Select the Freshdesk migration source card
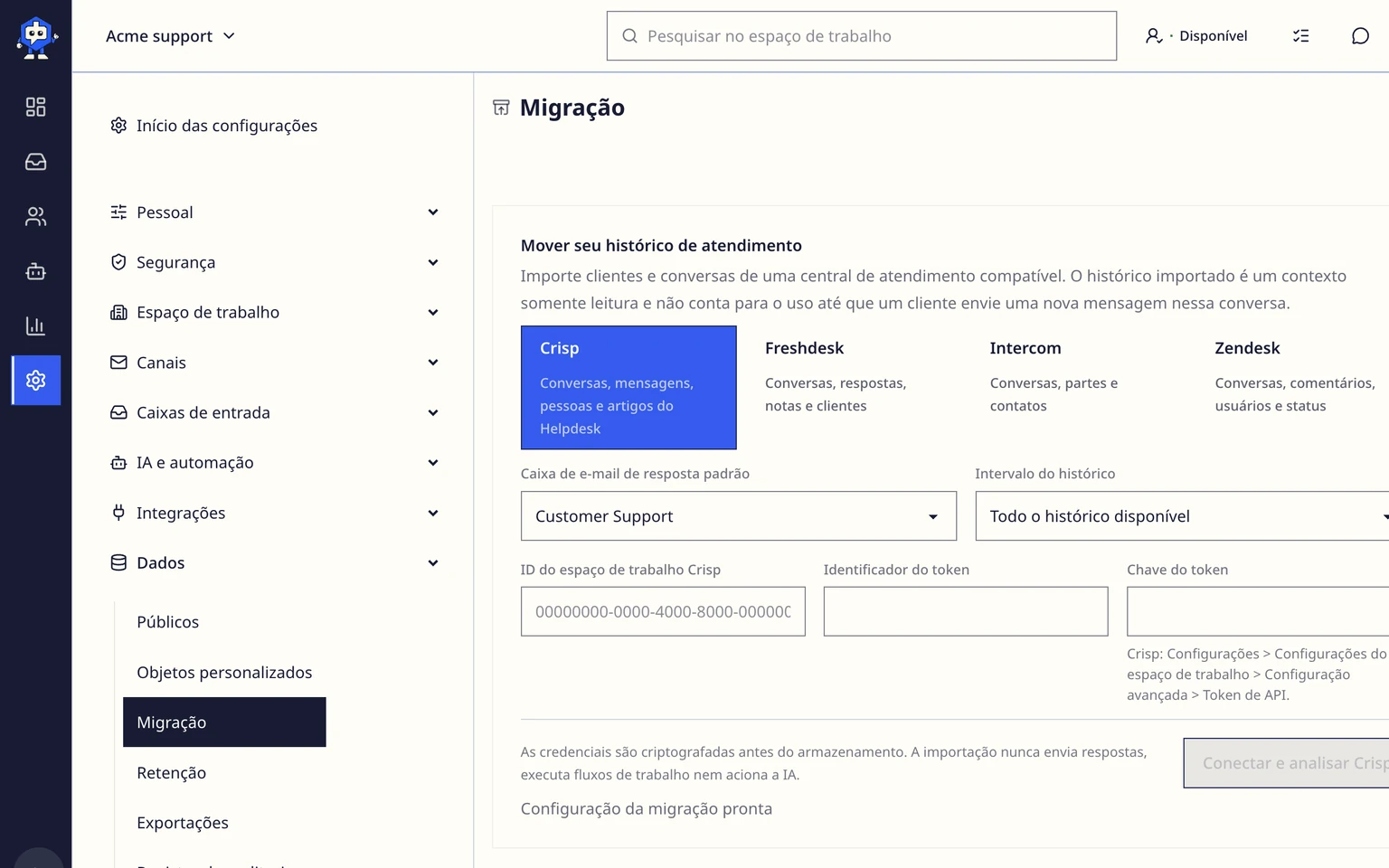 click(854, 387)
